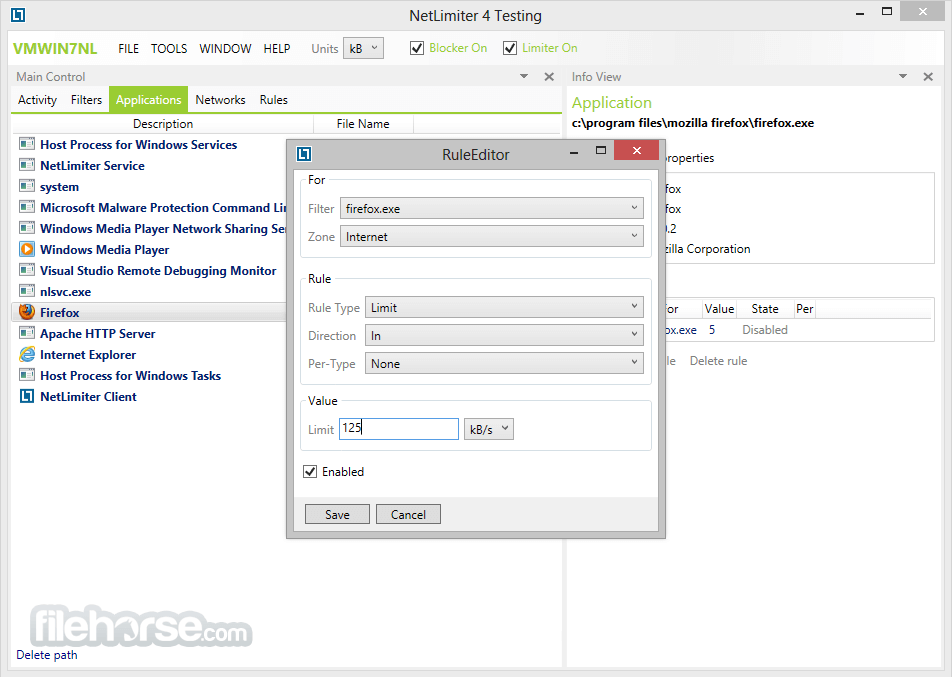This screenshot has height=677, width=952.
Task: Click the VMWIN7NL host name
Action: 55,49
